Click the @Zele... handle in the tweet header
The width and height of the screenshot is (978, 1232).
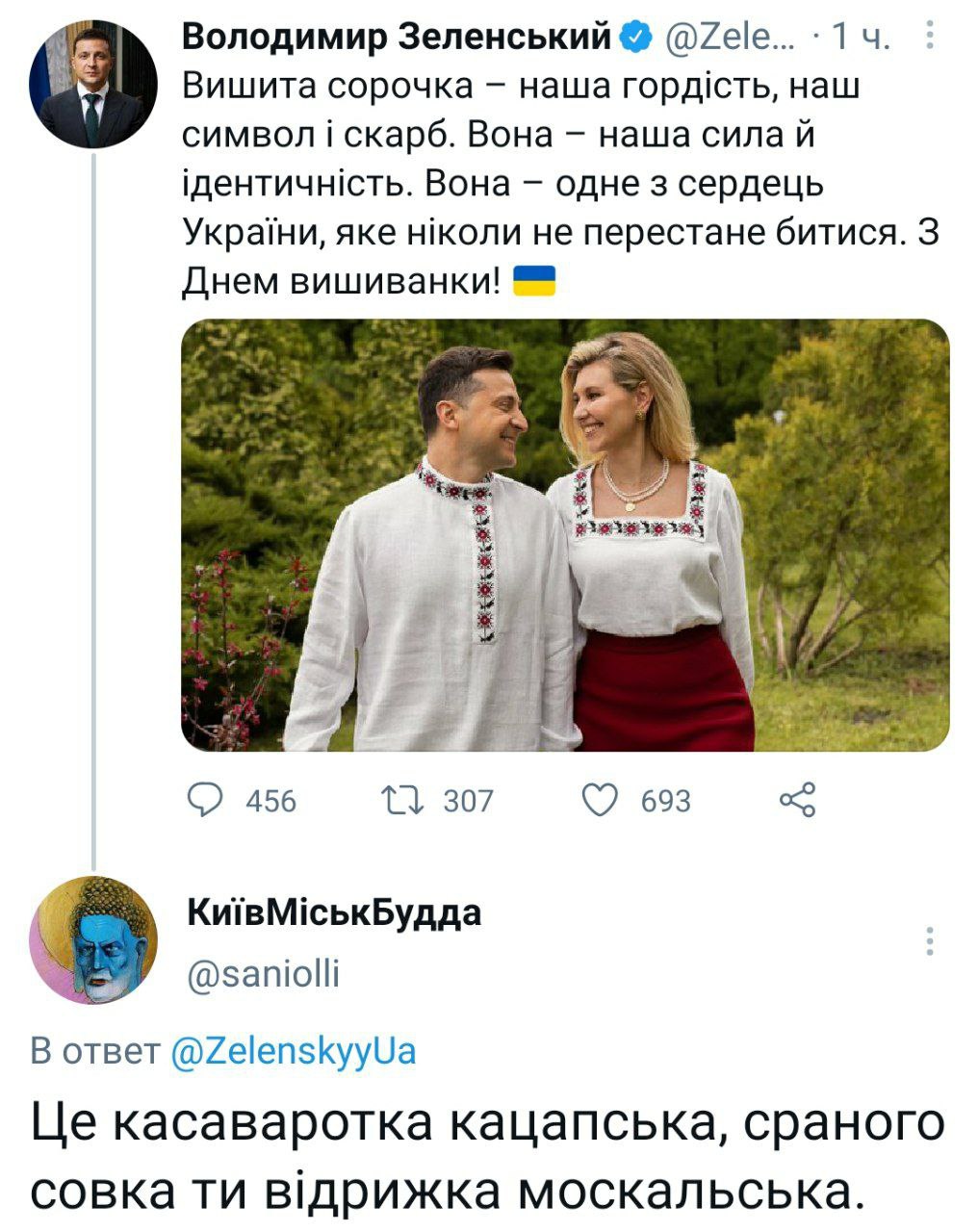pos(729,38)
